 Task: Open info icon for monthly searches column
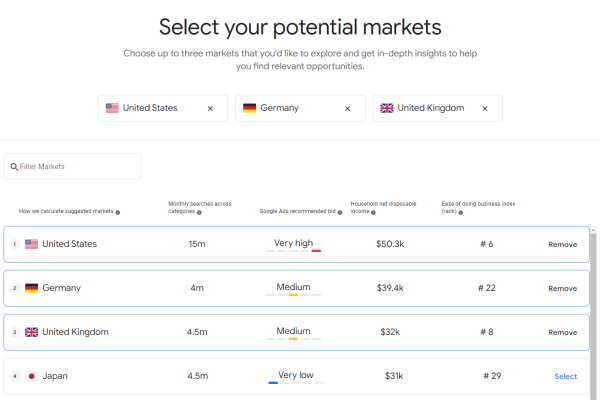coord(199,212)
